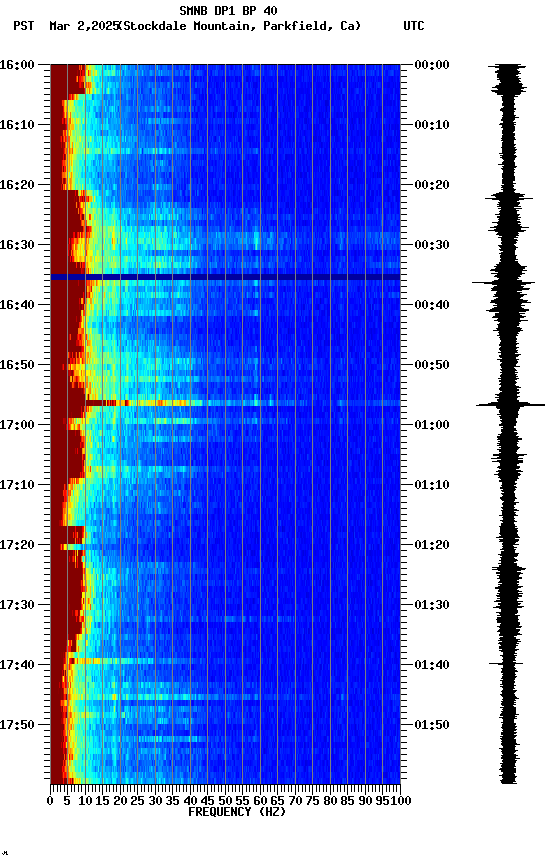
Task: Click the 16:30 PST time label
Action: (x=17, y=245)
